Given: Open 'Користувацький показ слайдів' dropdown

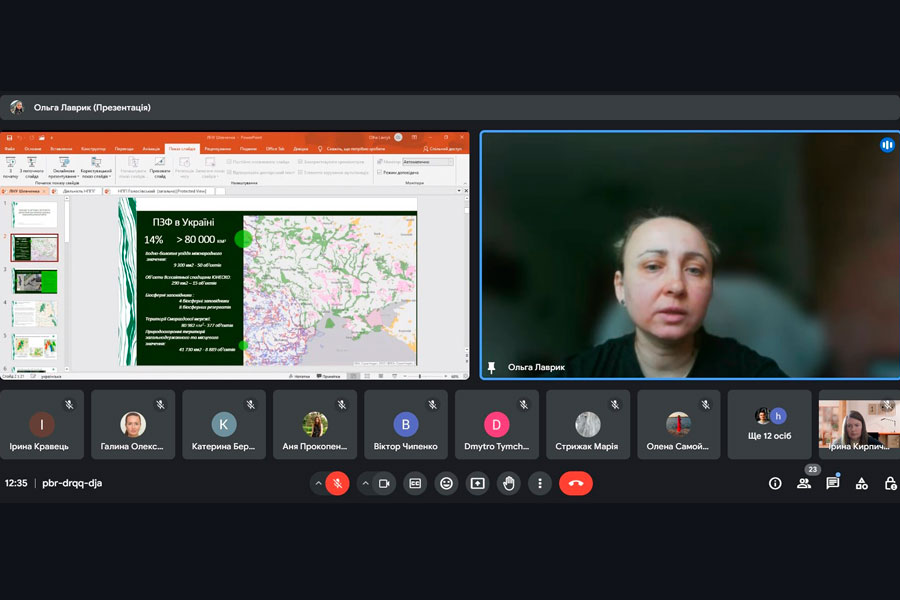Looking at the screenshot, I should click(96, 167).
